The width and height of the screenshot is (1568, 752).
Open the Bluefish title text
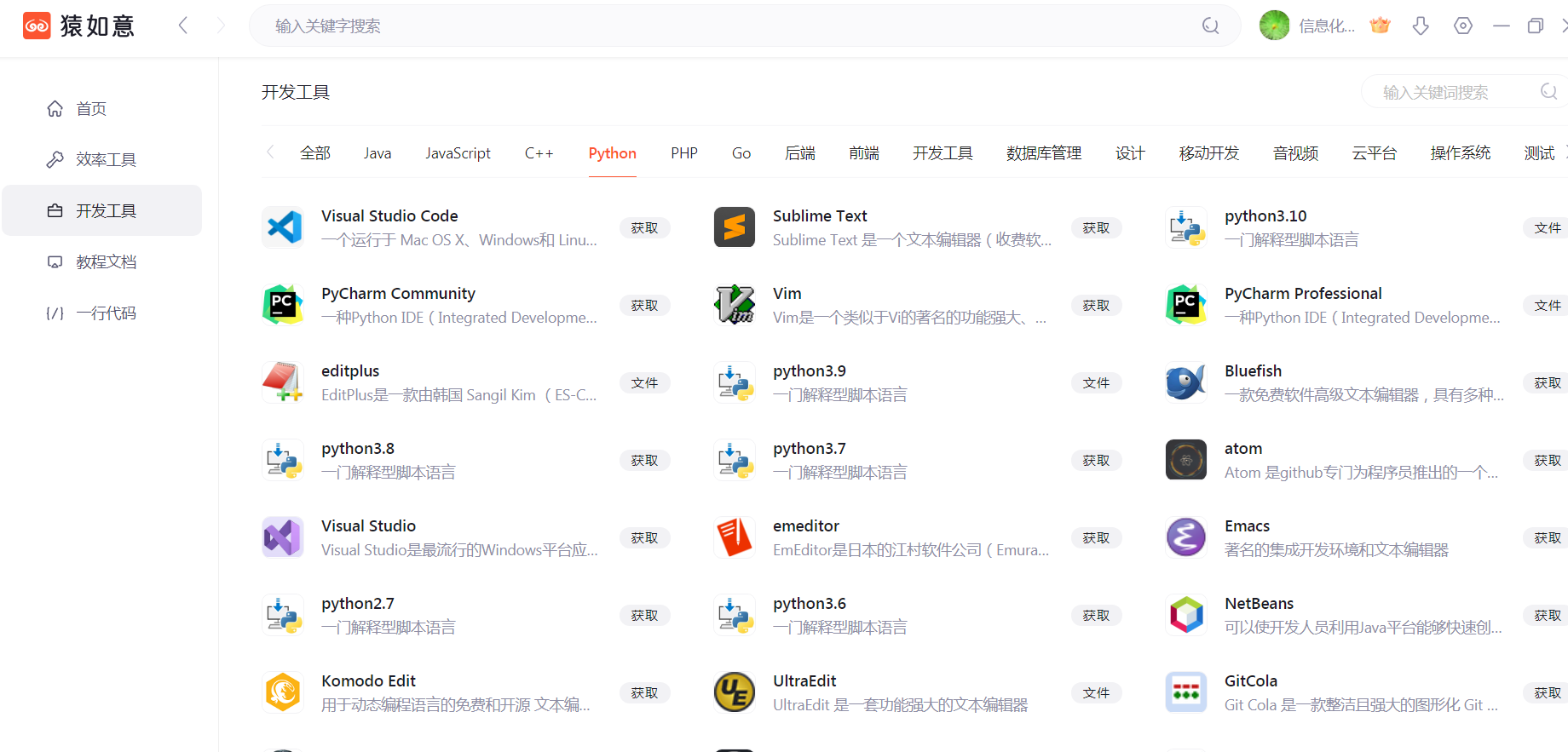pyautogui.click(x=1253, y=371)
